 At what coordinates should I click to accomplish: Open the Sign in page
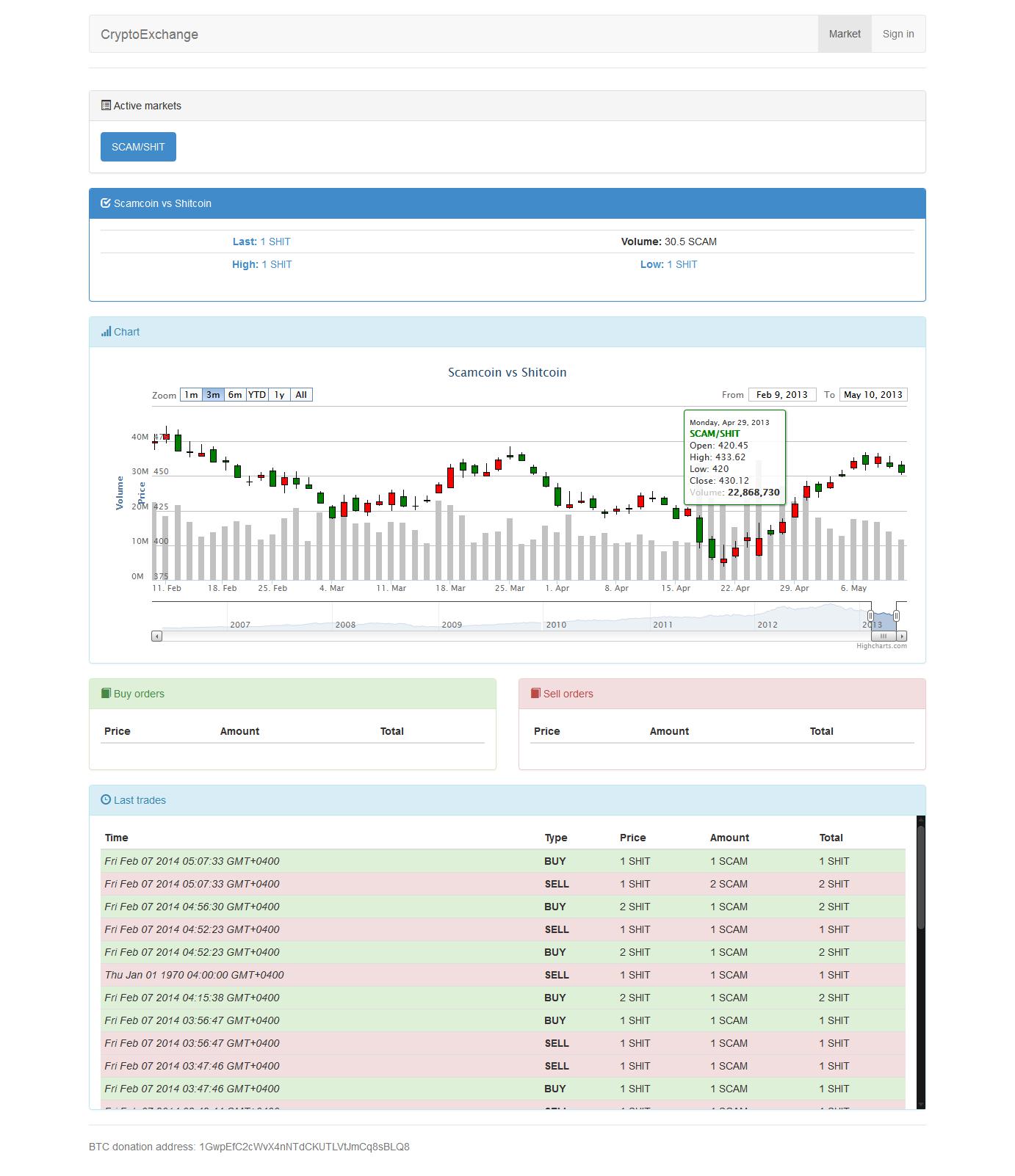coord(898,34)
